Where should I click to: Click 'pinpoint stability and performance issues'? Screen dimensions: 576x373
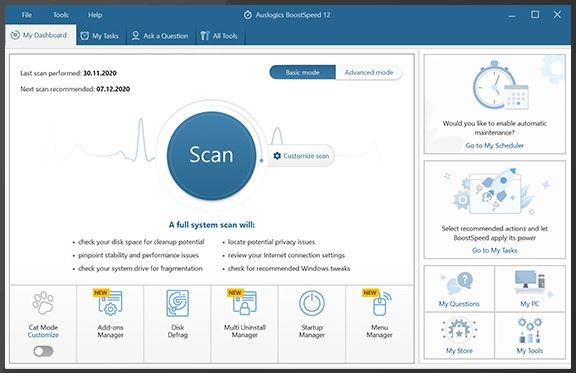(138, 255)
